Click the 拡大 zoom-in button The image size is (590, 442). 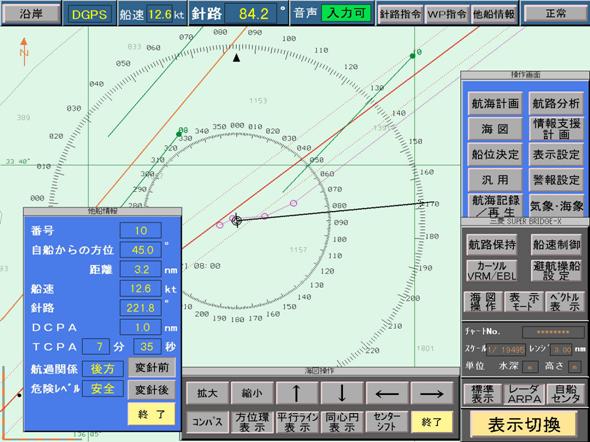tap(207, 393)
